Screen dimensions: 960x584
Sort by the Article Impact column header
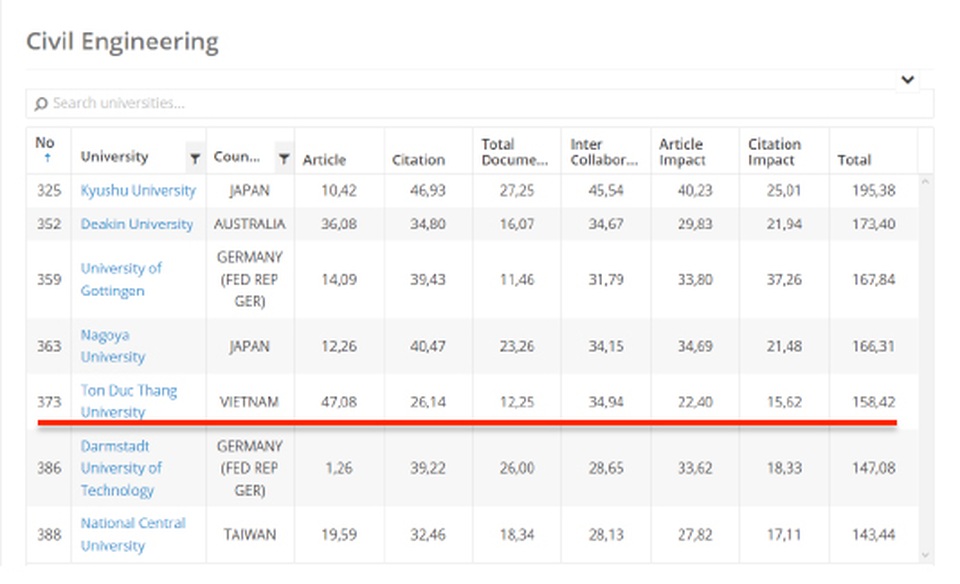pyautogui.click(x=681, y=152)
